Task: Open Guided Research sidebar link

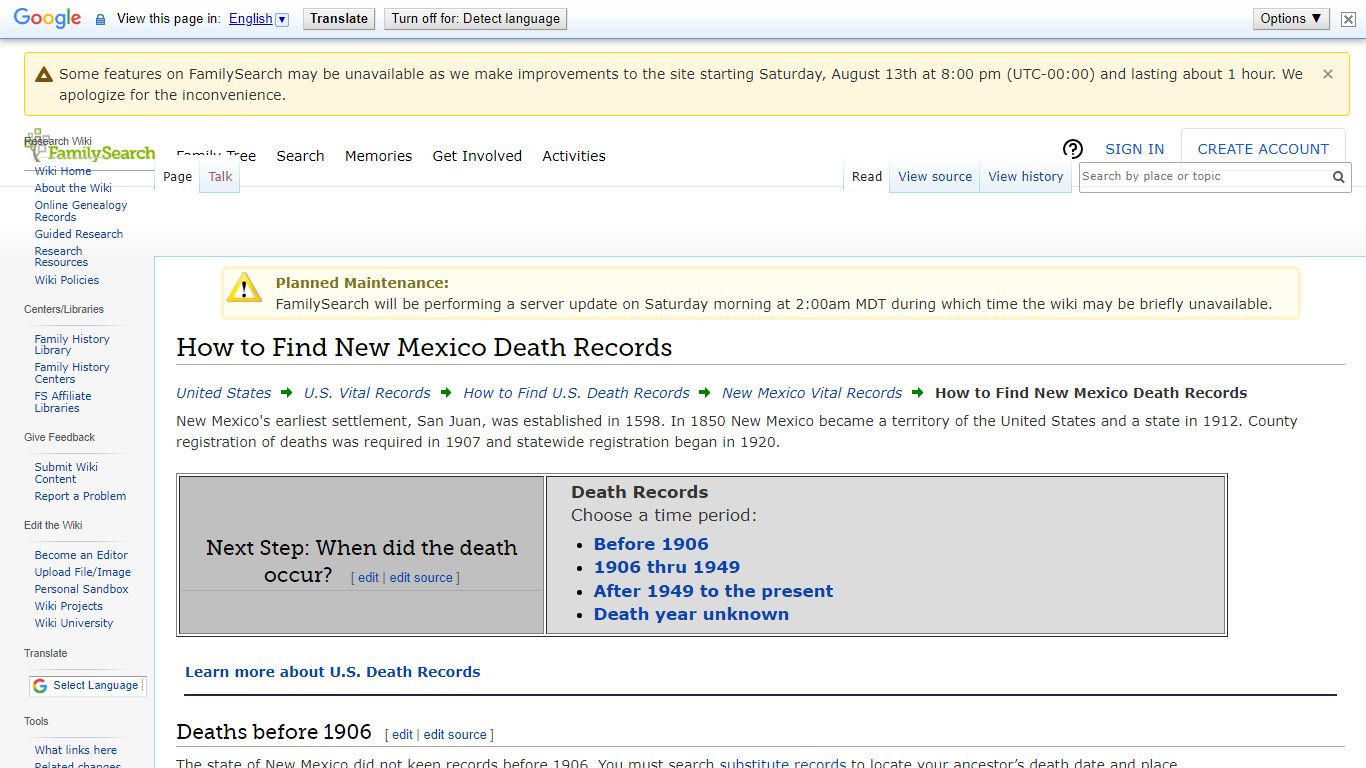Action: (x=79, y=234)
